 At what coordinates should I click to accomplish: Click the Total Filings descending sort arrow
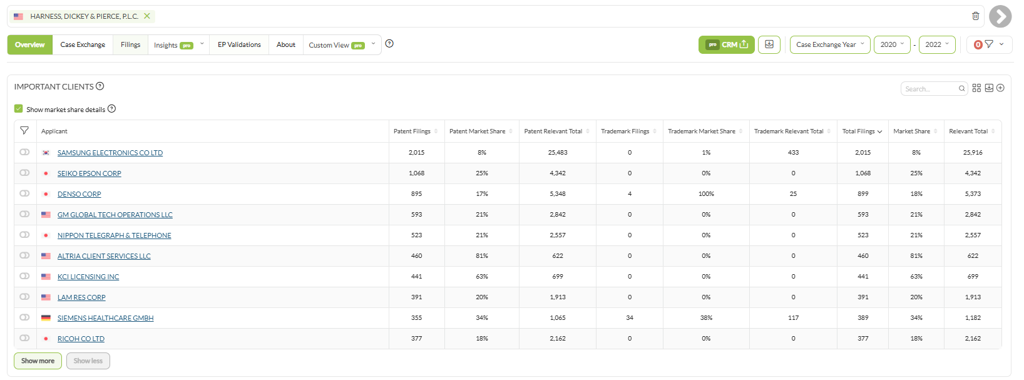880,132
